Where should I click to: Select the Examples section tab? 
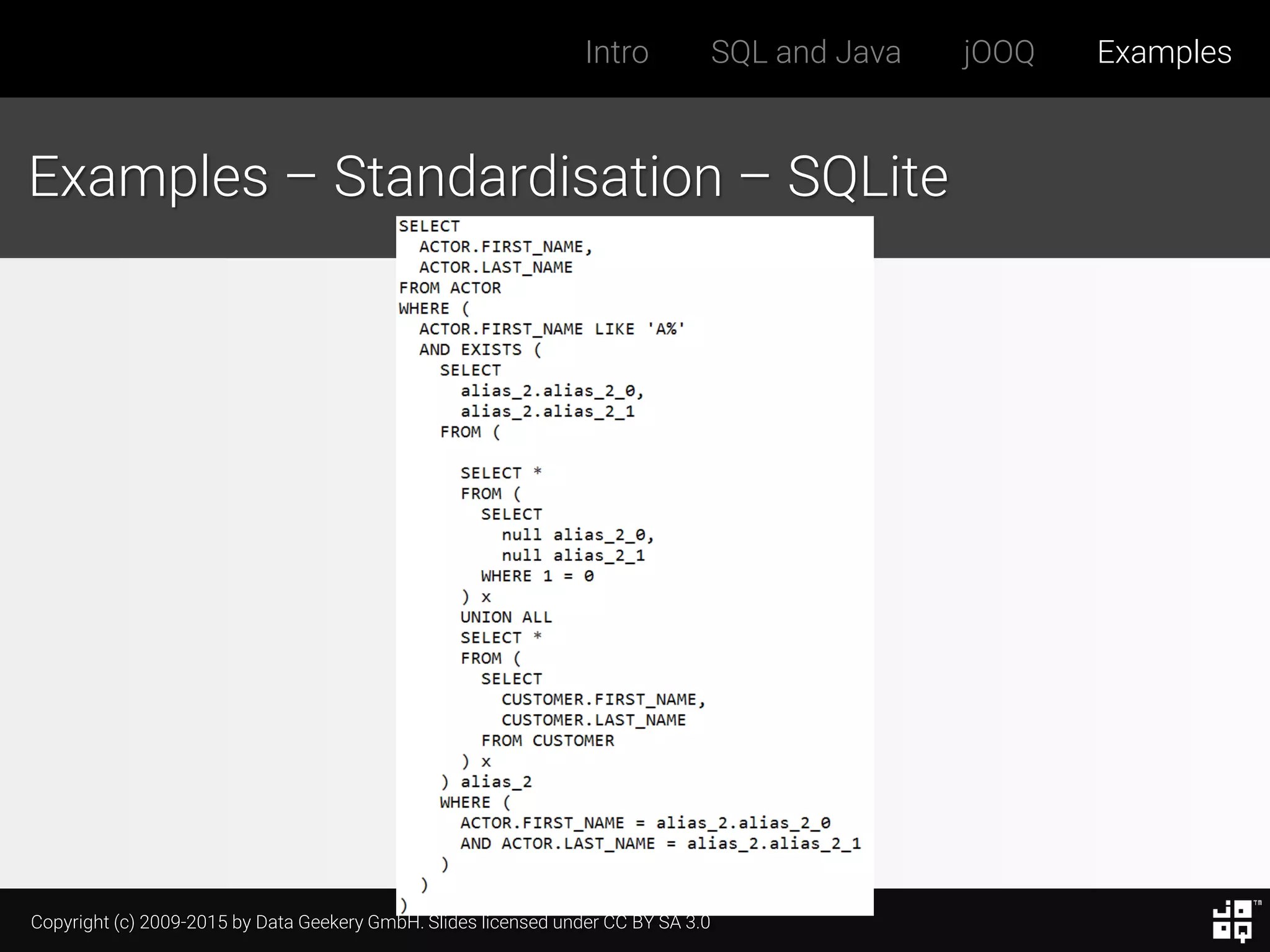click(x=1164, y=52)
